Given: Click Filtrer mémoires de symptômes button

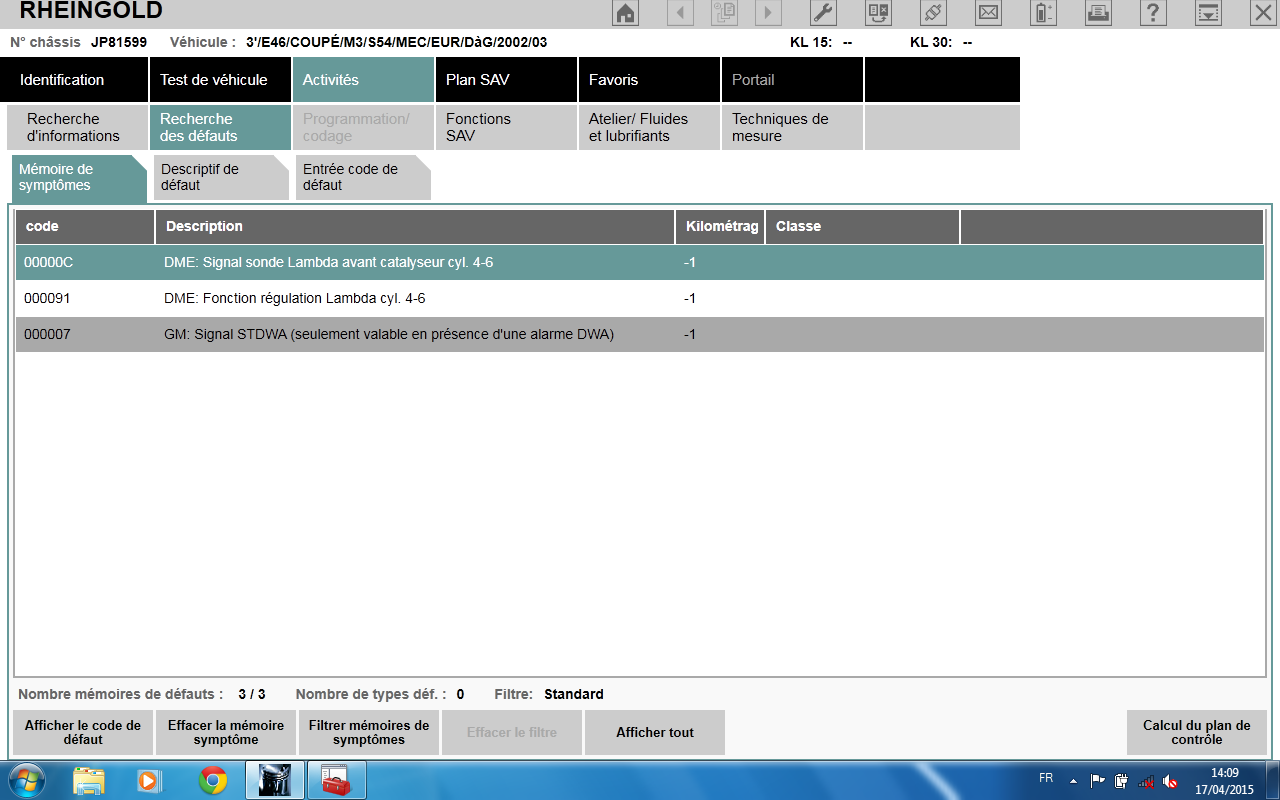Looking at the screenshot, I should coord(369,733).
